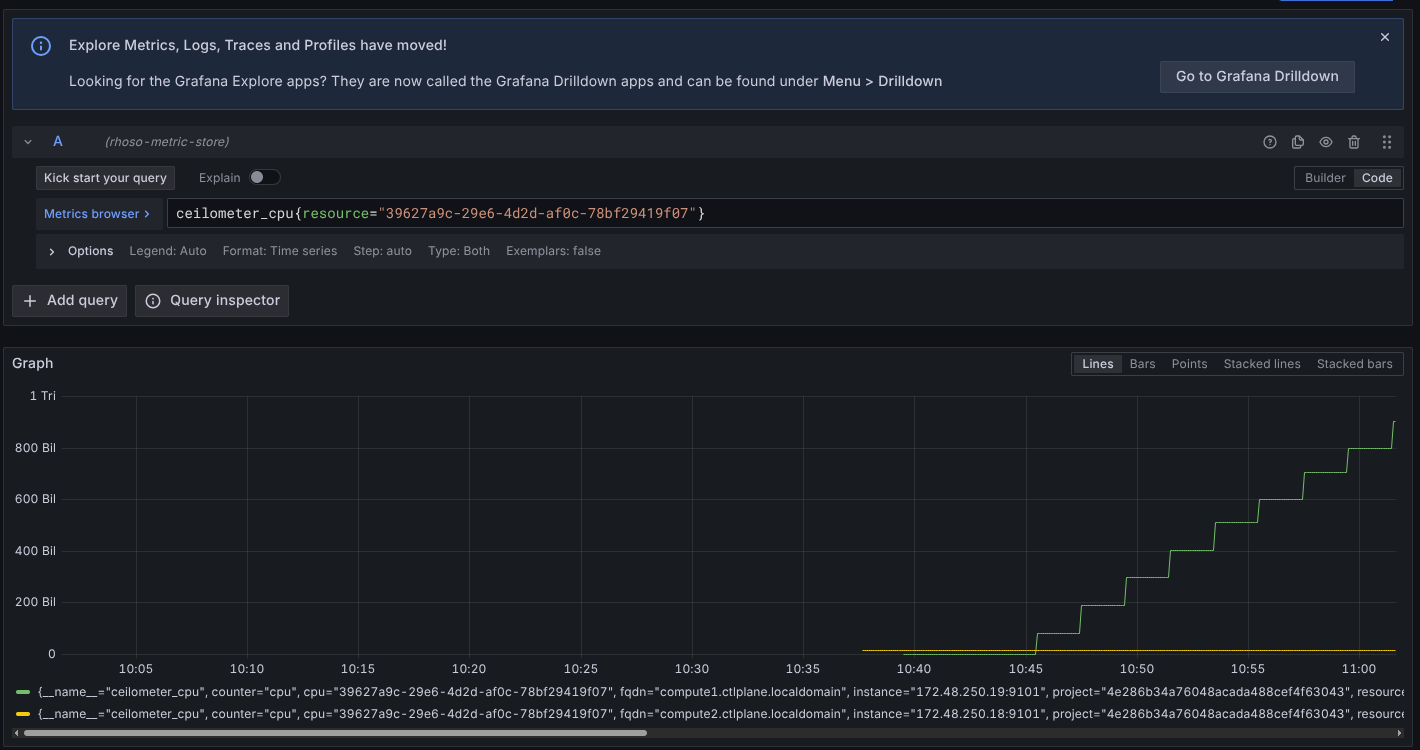Switch query editor to Code mode

point(1377,177)
